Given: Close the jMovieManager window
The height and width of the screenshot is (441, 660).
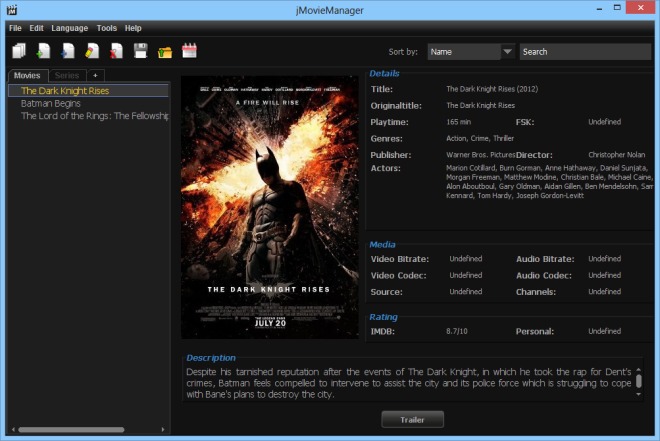Looking at the screenshot, I should [640, 8].
